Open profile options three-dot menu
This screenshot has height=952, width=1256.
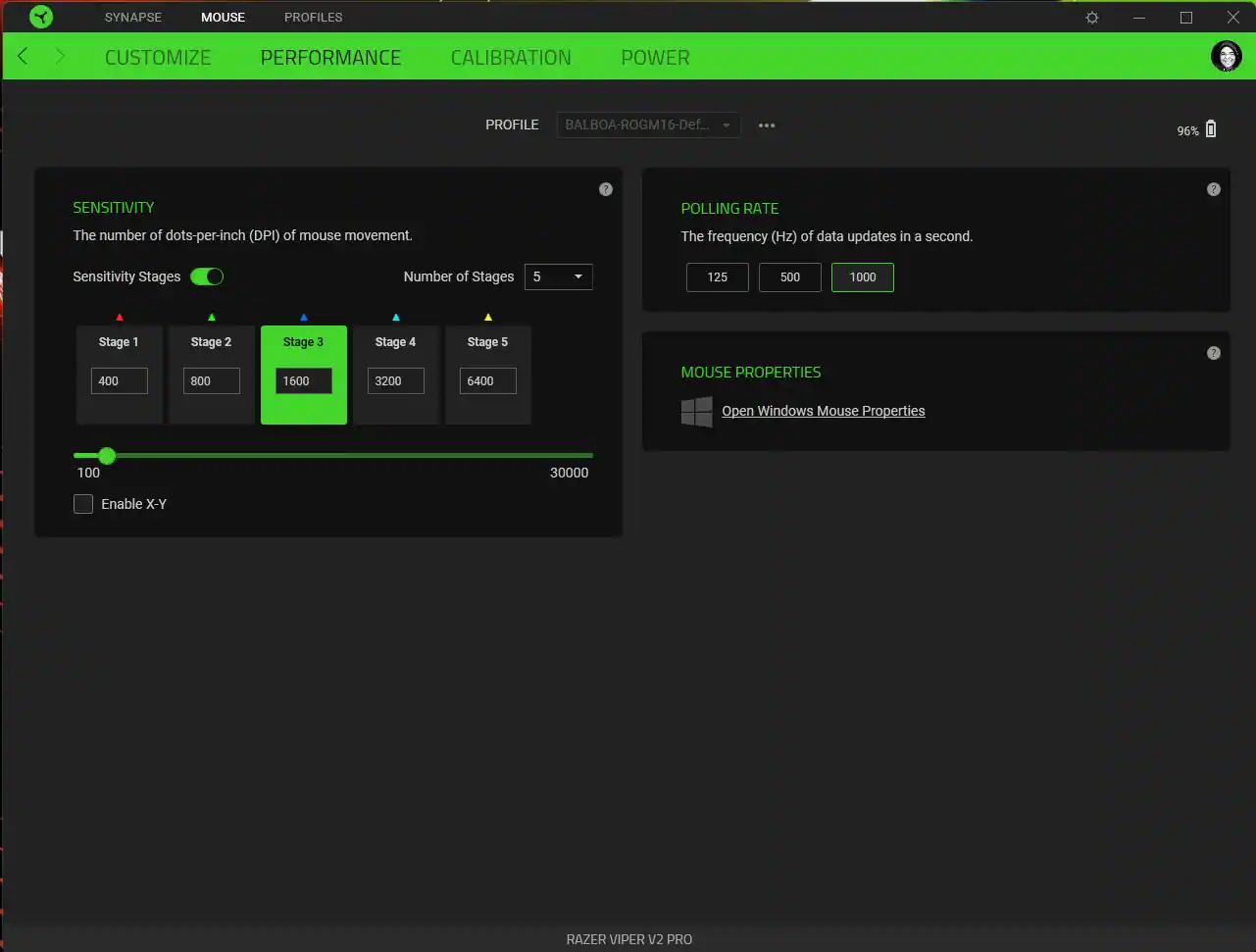767,125
